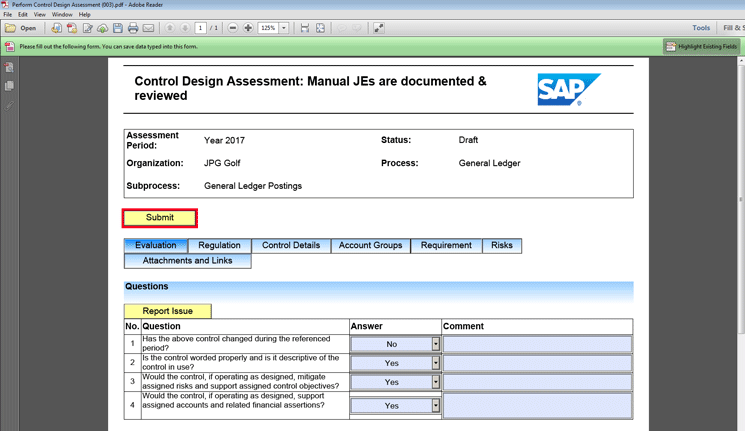Click the Open label in toolbar

28,28
